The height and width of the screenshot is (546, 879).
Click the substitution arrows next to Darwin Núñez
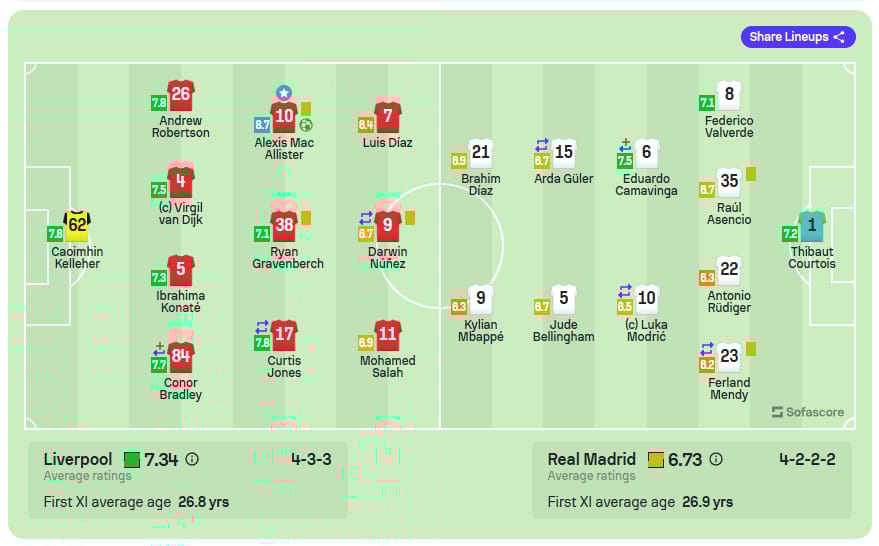(366, 217)
